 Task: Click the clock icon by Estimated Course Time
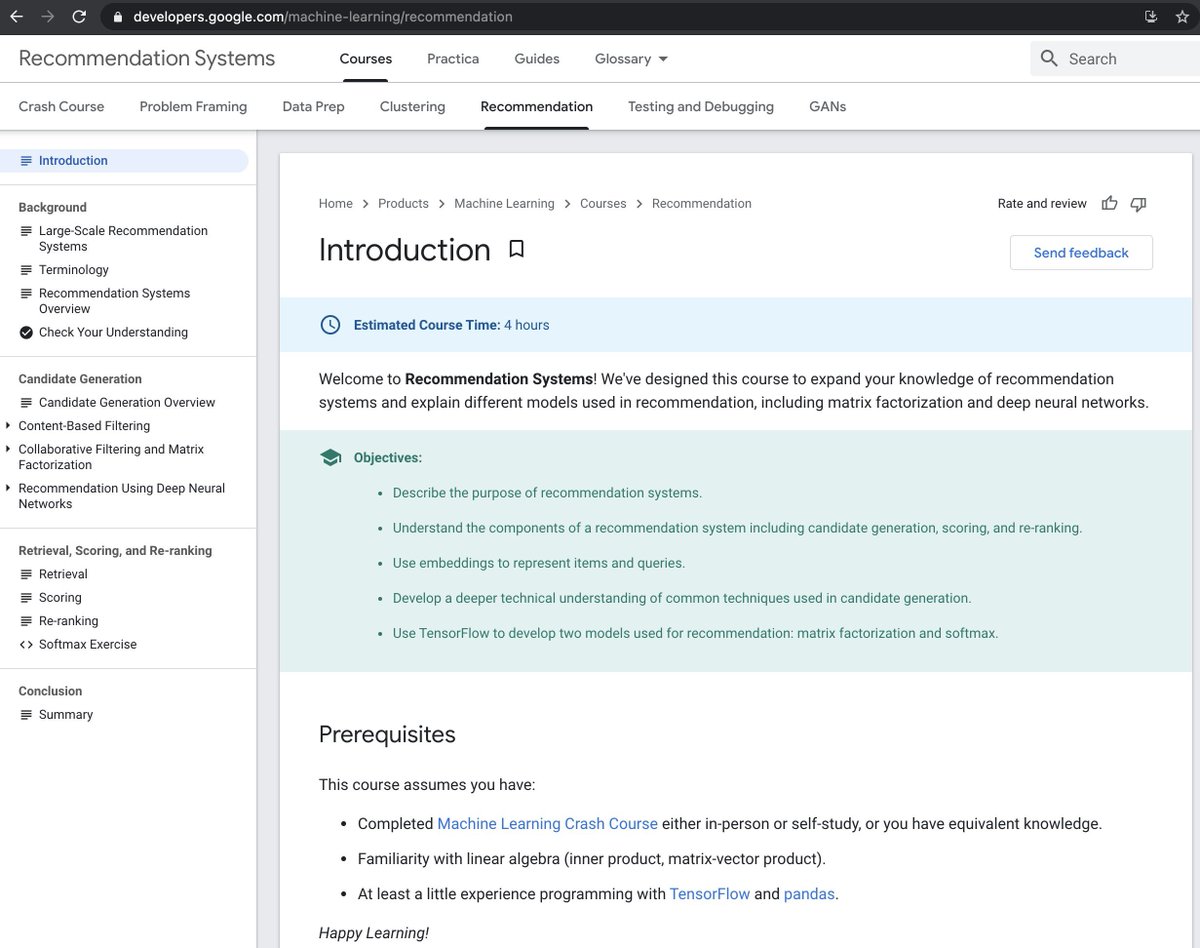click(329, 325)
